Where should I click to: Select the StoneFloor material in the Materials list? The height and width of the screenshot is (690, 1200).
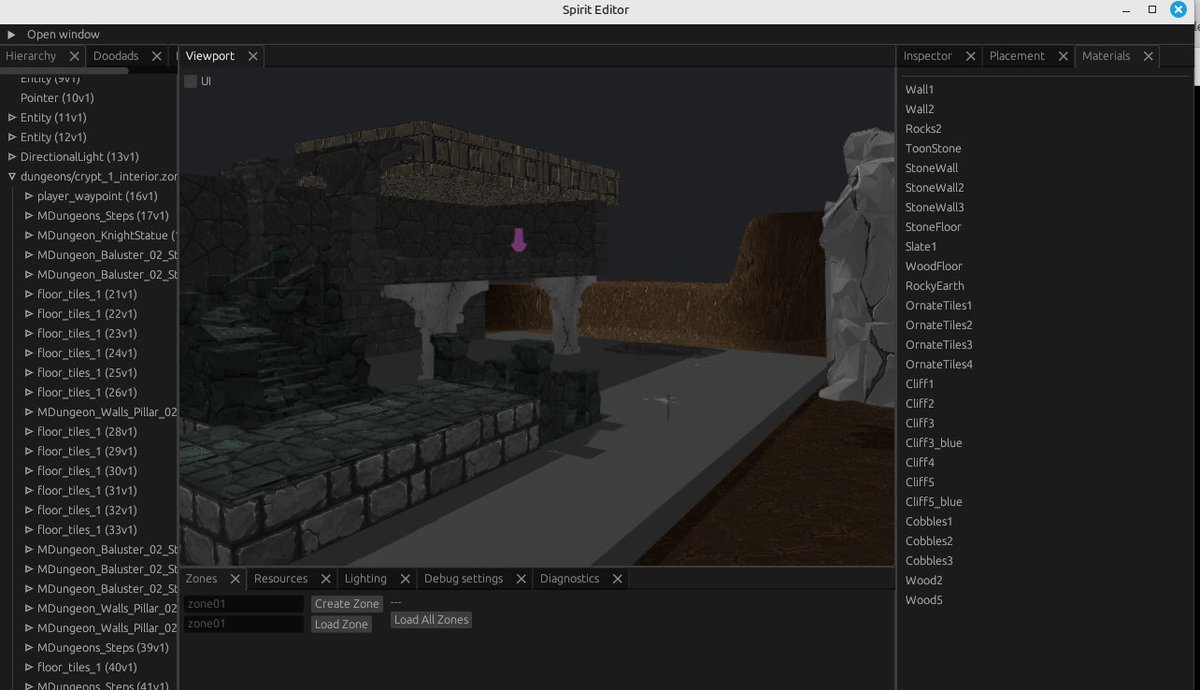933,227
